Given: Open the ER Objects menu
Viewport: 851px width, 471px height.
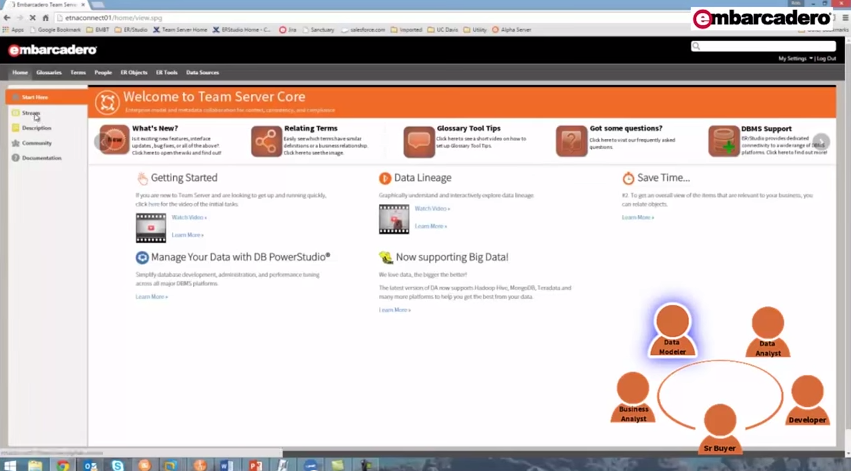Looking at the screenshot, I should 134,72.
